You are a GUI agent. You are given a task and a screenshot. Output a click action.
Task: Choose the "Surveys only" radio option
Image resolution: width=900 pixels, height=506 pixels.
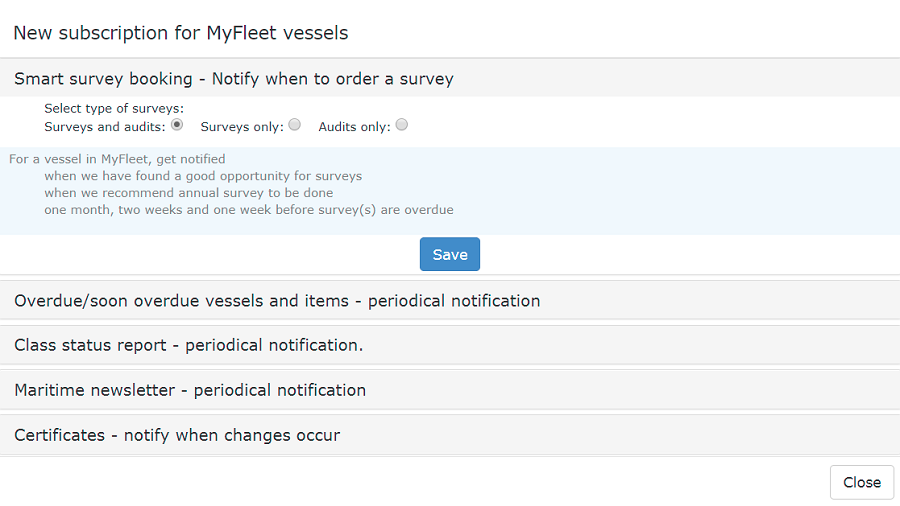coord(295,126)
